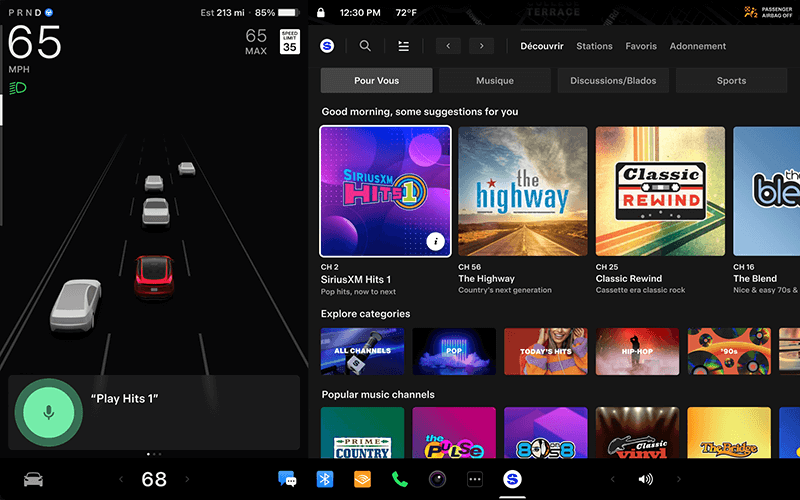
Task: Select the Musique filter button
Action: 494,81
